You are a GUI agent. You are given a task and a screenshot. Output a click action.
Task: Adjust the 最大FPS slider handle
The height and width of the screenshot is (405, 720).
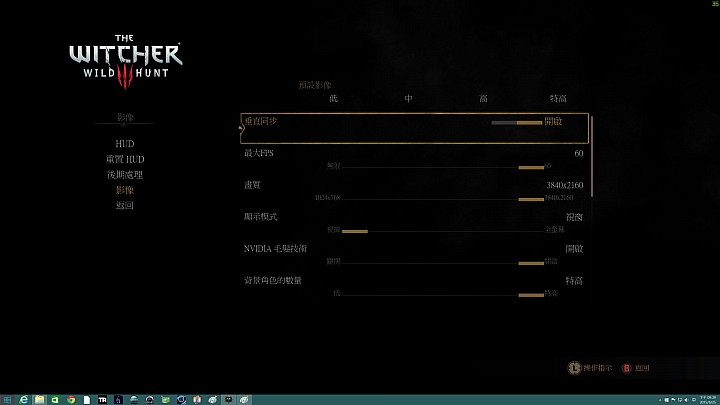[531, 168]
